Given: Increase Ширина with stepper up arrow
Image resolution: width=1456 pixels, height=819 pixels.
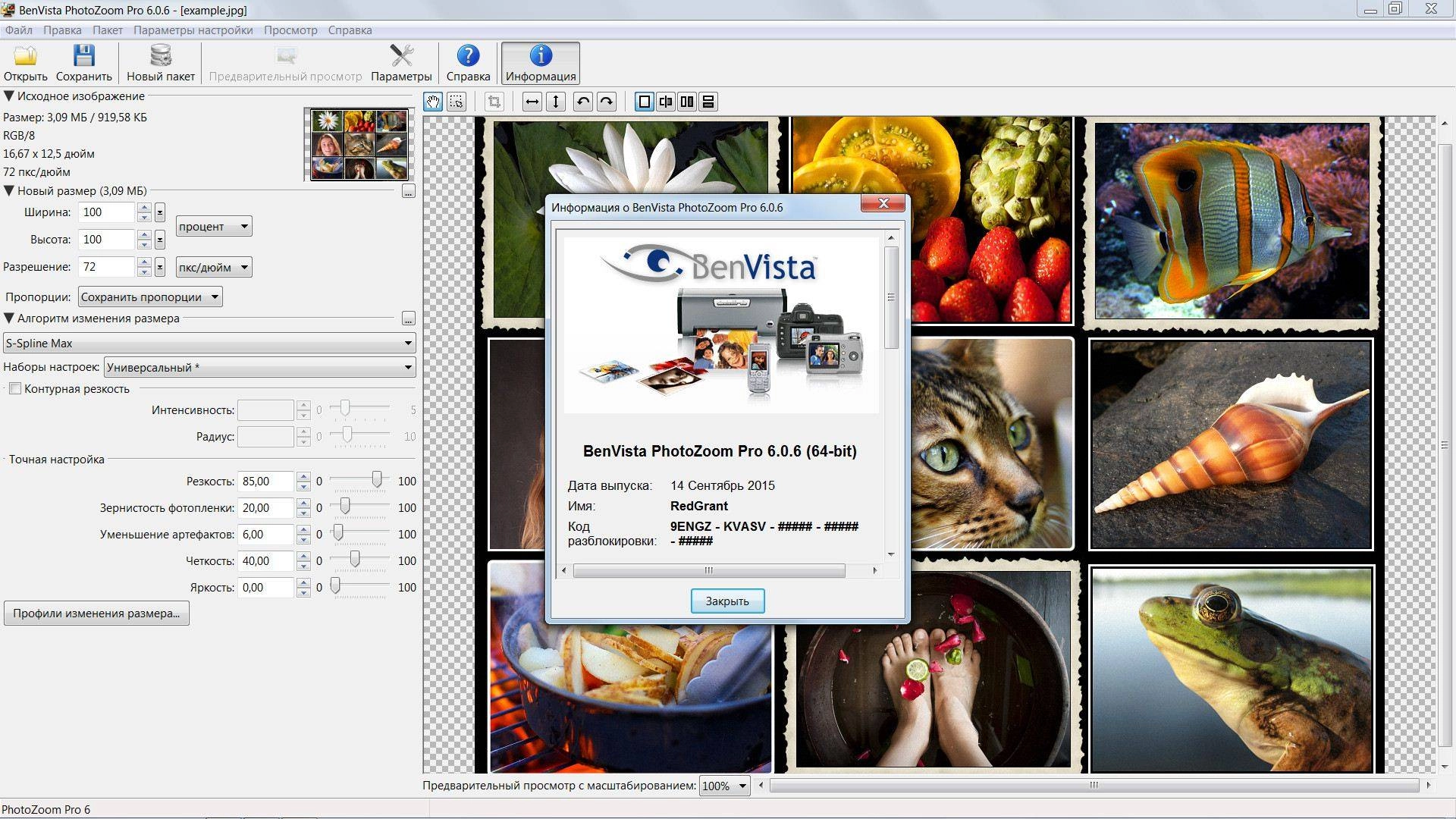Looking at the screenshot, I should [144, 207].
